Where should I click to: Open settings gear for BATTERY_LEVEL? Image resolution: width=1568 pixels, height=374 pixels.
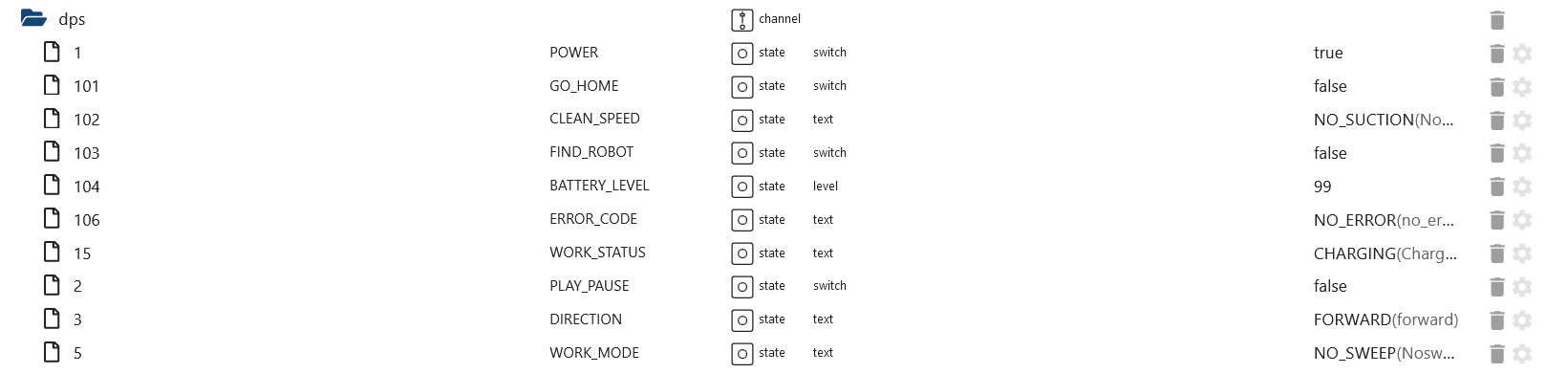coord(1523,187)
